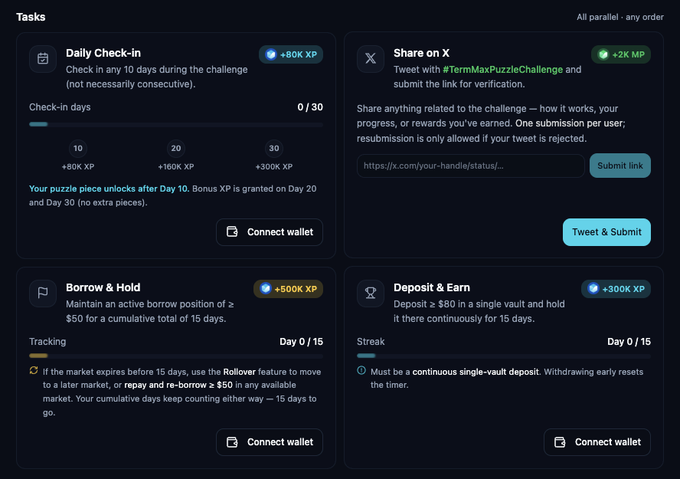
Task: Click the +300K XP milestone label under 30
Action: (x=274, y=166)
